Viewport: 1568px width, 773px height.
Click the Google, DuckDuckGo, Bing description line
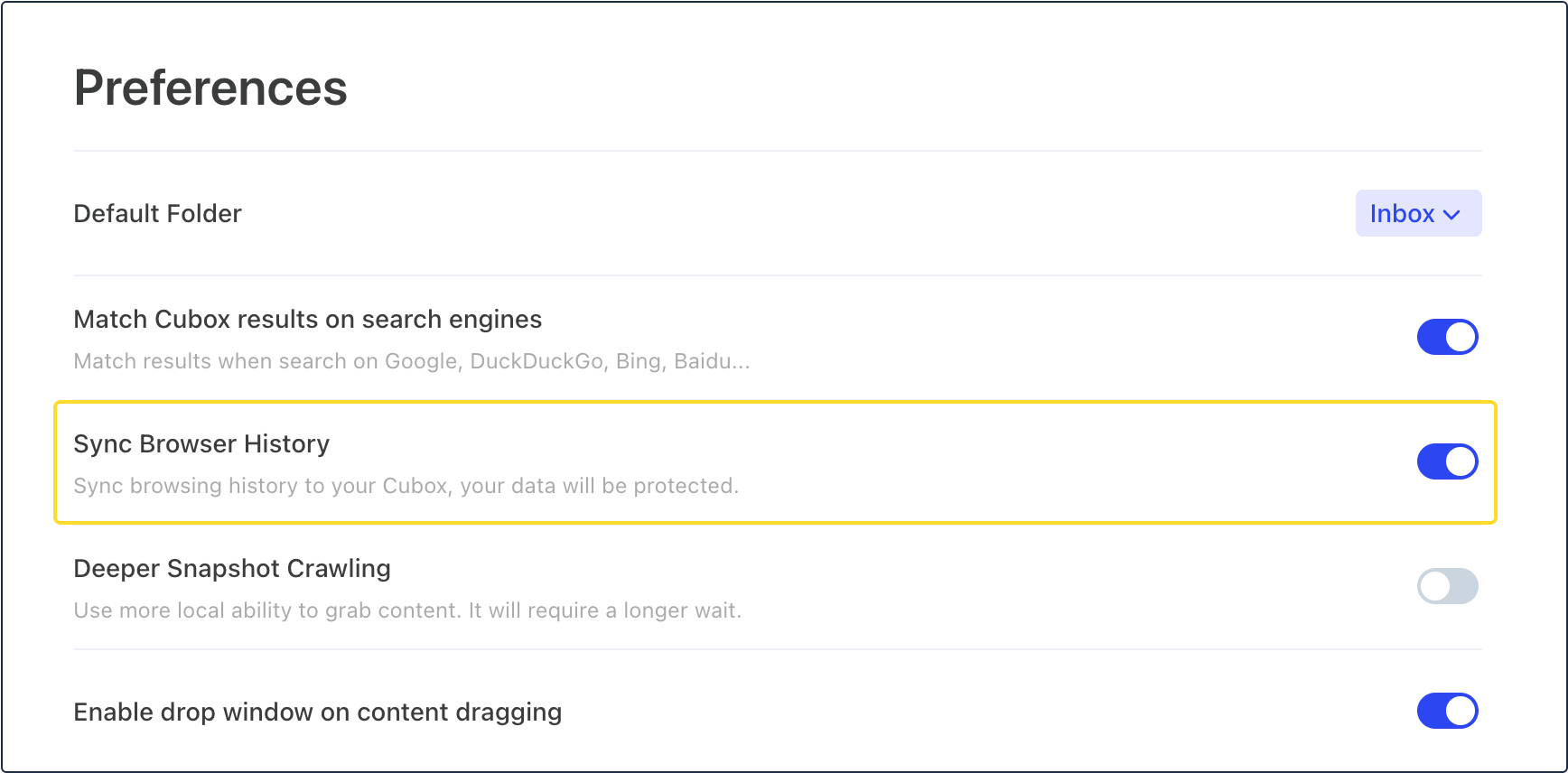[x=411, y=361]
